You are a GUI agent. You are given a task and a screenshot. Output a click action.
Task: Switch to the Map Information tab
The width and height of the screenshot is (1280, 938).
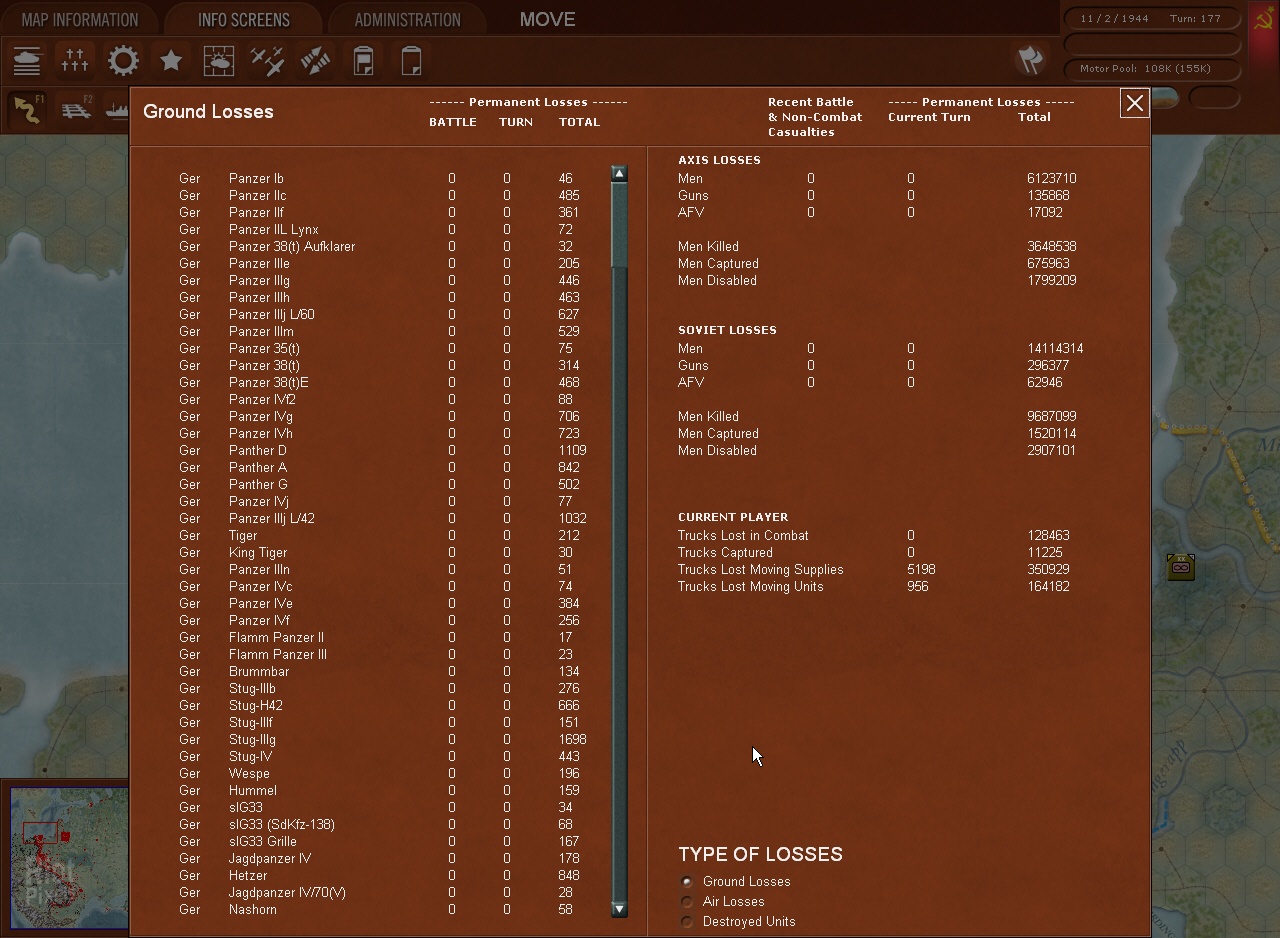[80, 20]
